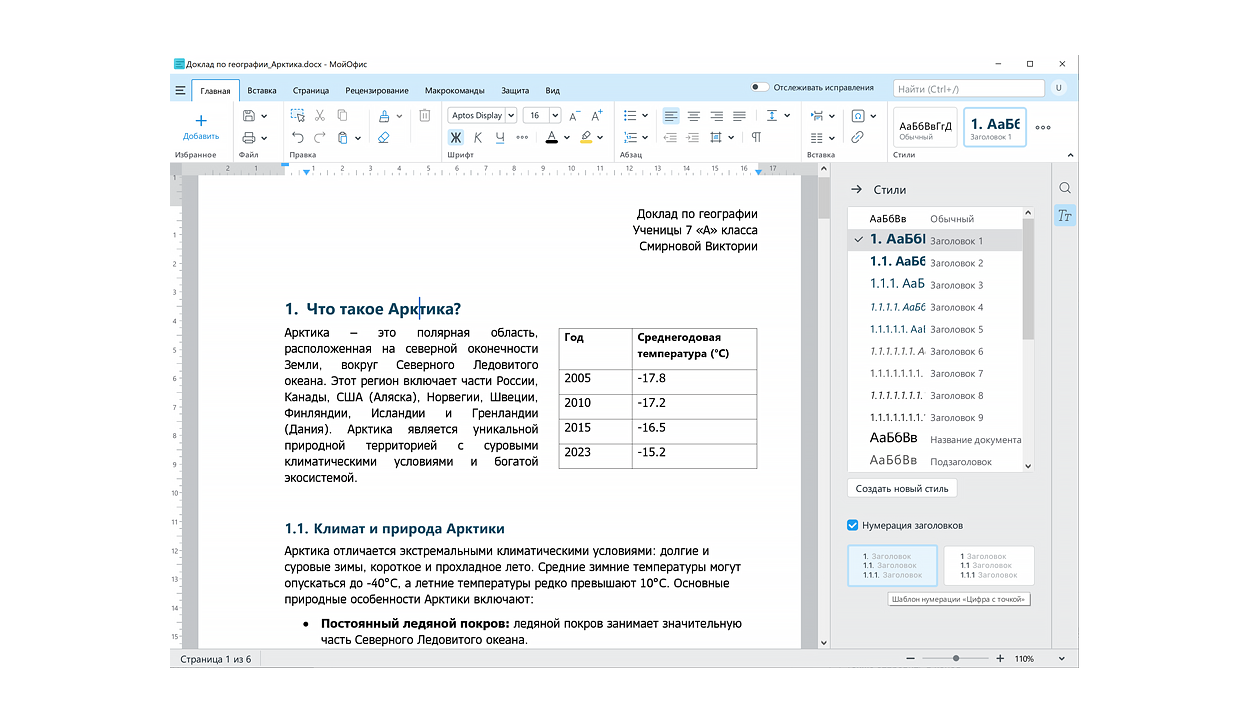Collapse the Стили panel with arrow

click(856, 189)
